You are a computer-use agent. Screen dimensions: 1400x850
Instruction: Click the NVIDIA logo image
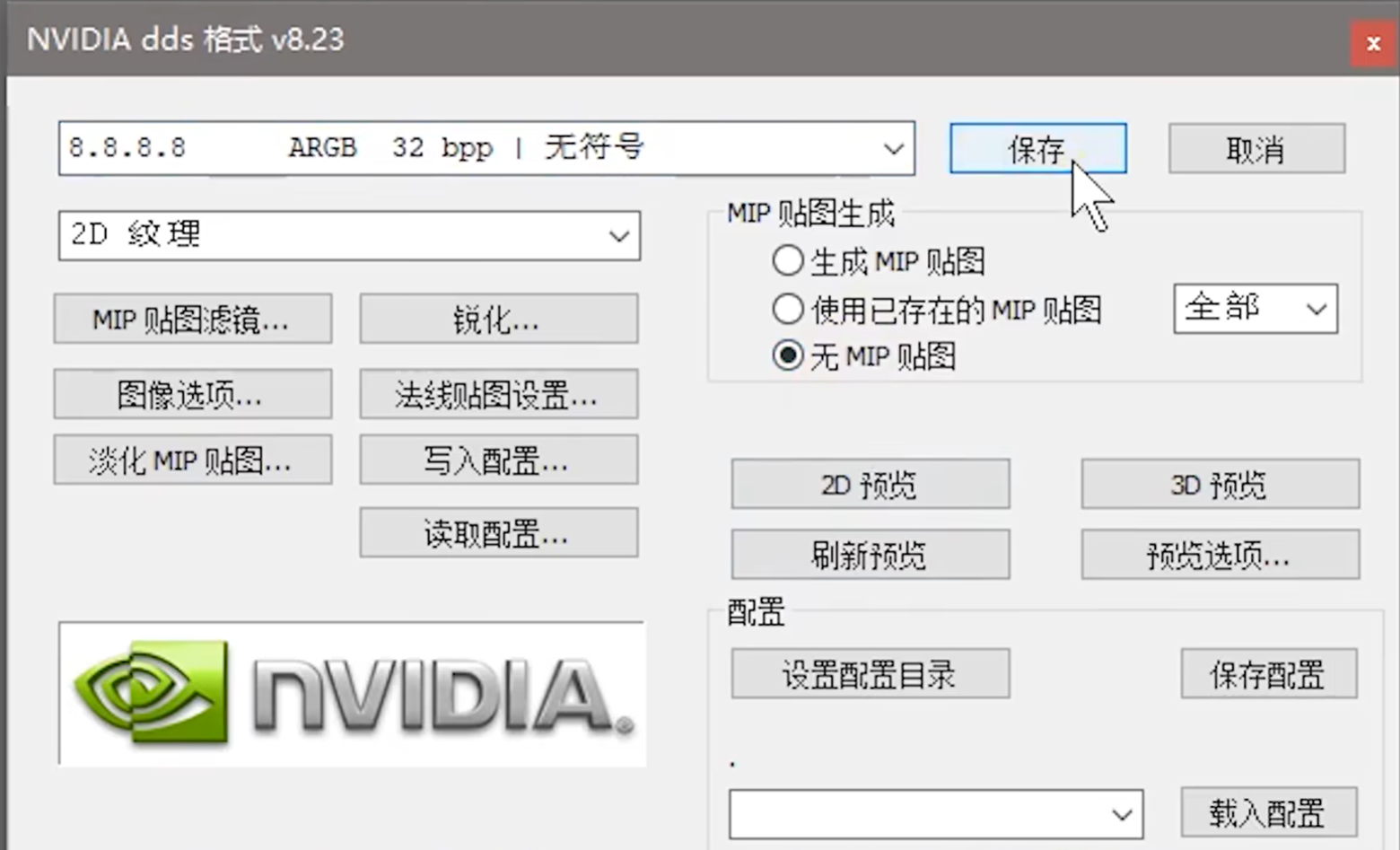coord(352,694)
